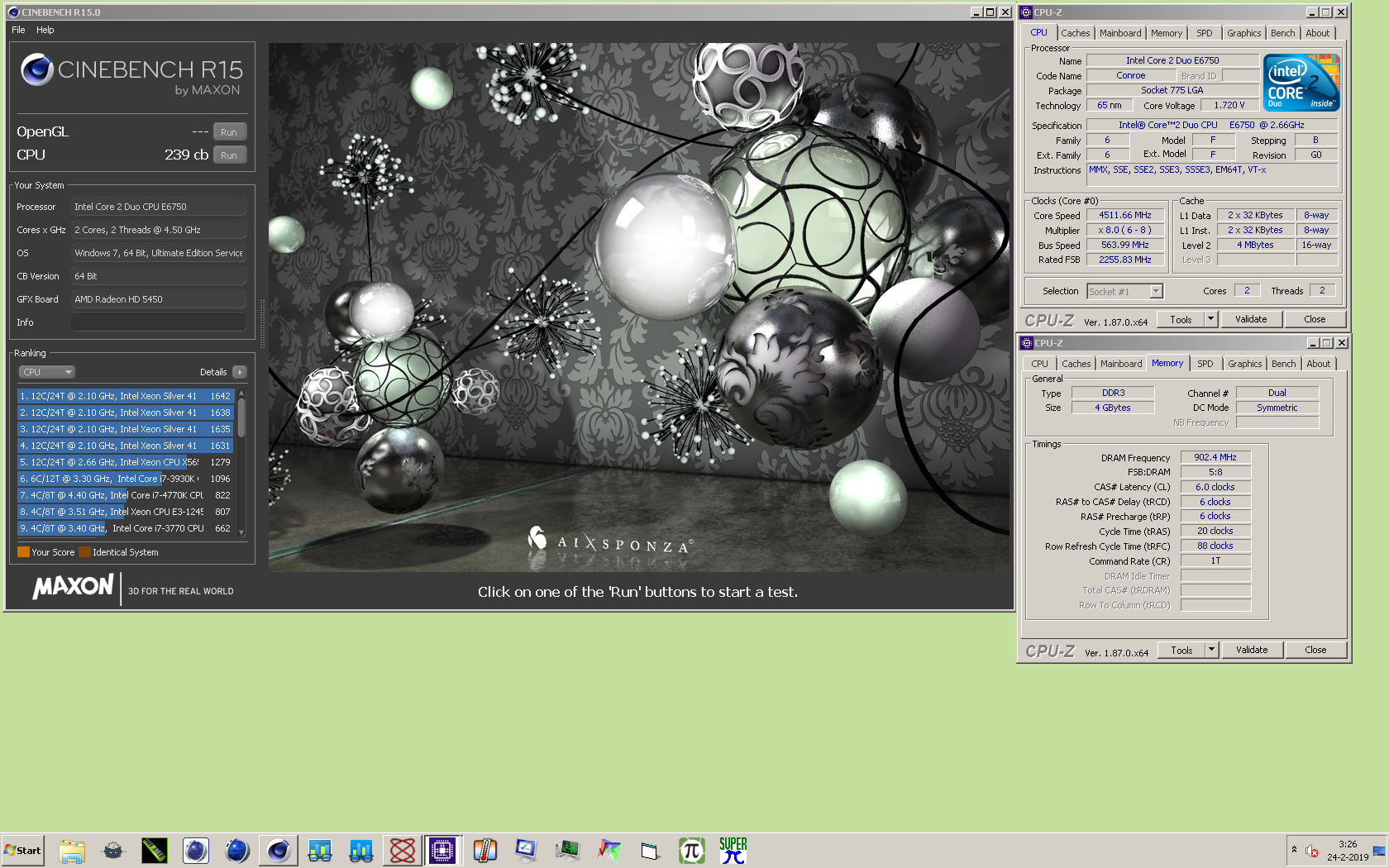Click the tray display icon by the clock
1389x868 pixels.
tap(1379, 851)
